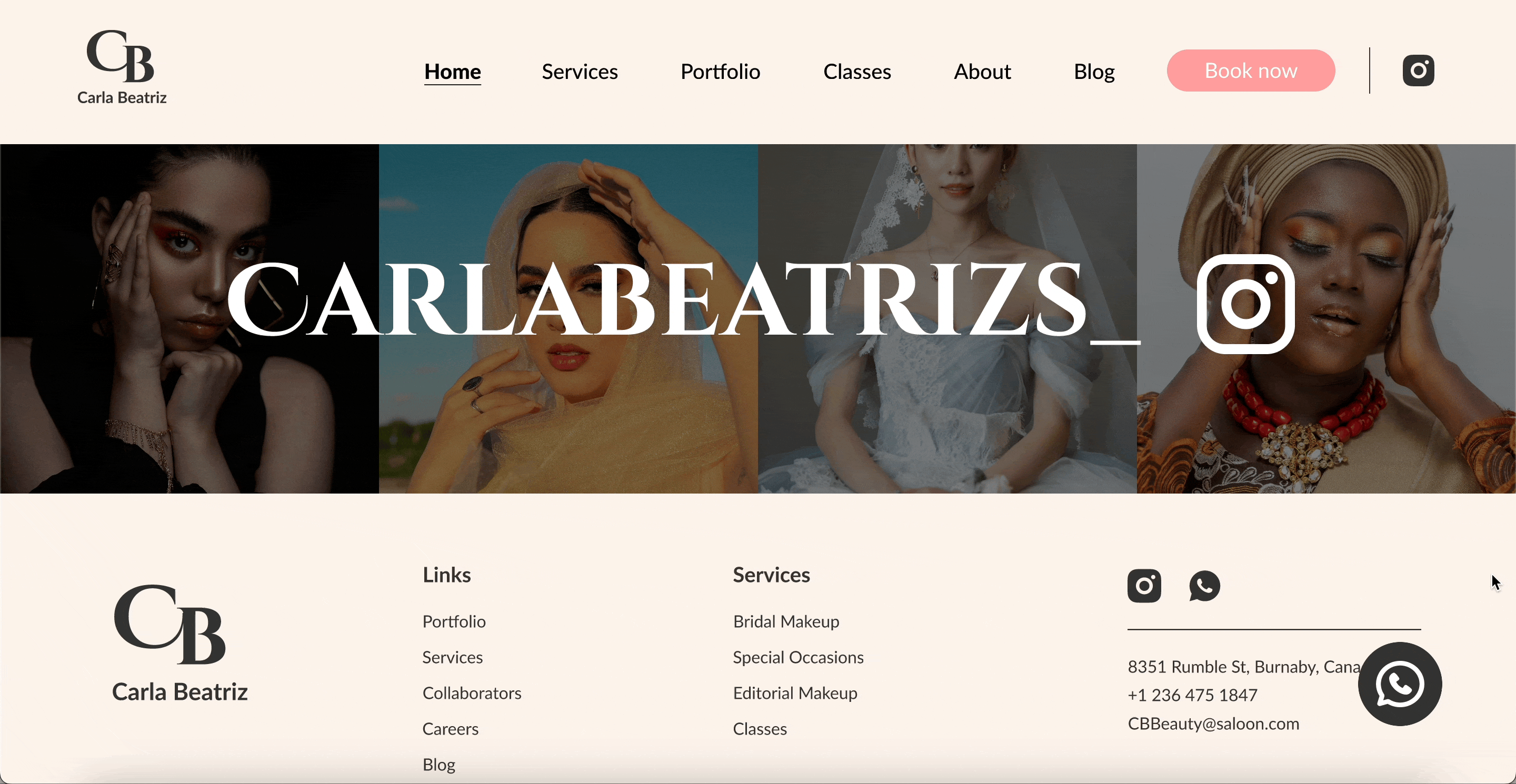Open Instagram icon in the header
The image size is (1516, 784).
1418,71
